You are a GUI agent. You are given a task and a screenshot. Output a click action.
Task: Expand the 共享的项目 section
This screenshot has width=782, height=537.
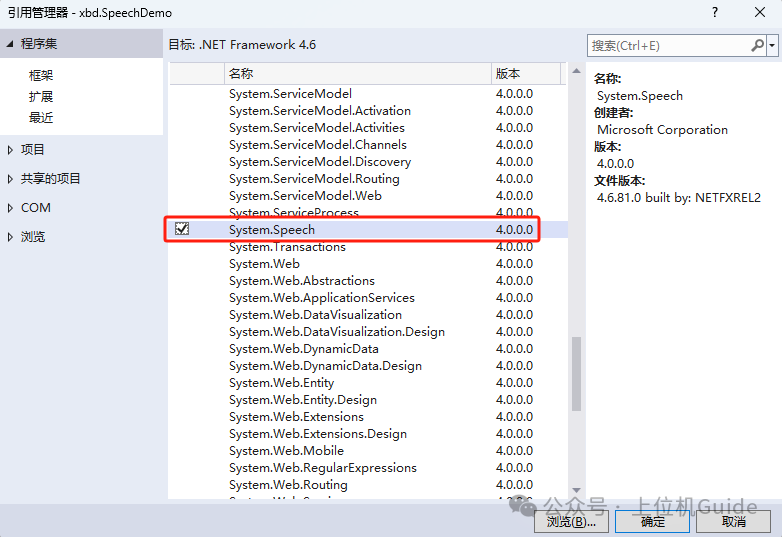(x=10, y=179)
